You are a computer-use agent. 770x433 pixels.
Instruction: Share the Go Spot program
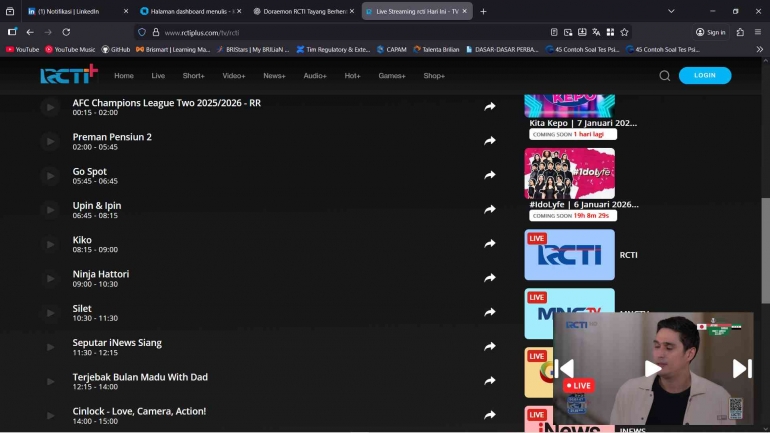[490, 175]
